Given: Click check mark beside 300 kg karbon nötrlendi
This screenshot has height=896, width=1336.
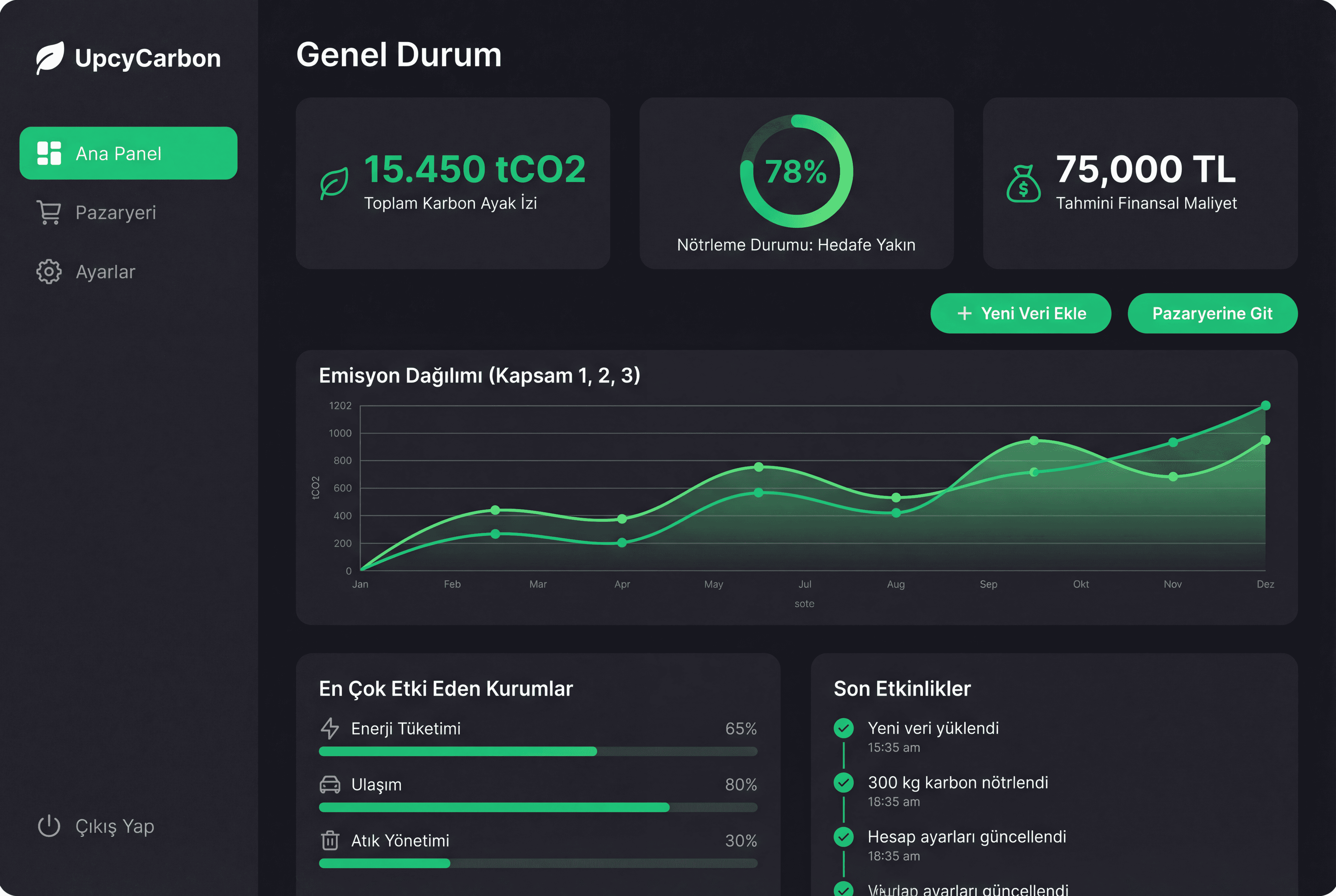Looking at the screenshot, I should click(843, 782).
